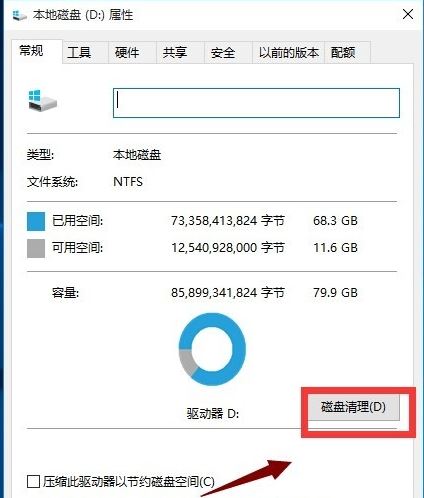
Task: Click the gray 可用空间 color square
Action: (36, 248)
